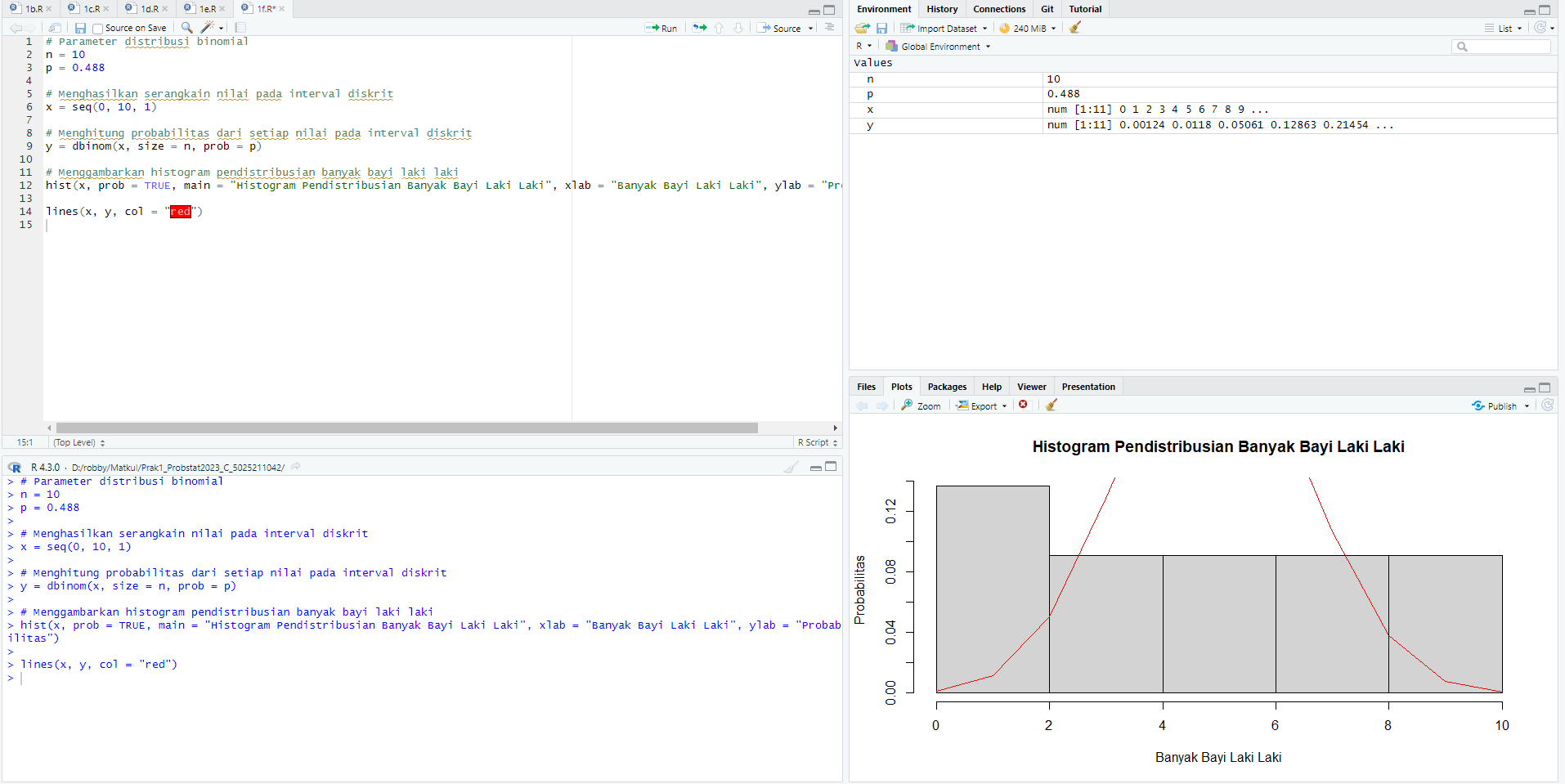This screenshot has width=1565, height=784.
Task: Enable the Source on Save checkbox
Action: (97, 29)
